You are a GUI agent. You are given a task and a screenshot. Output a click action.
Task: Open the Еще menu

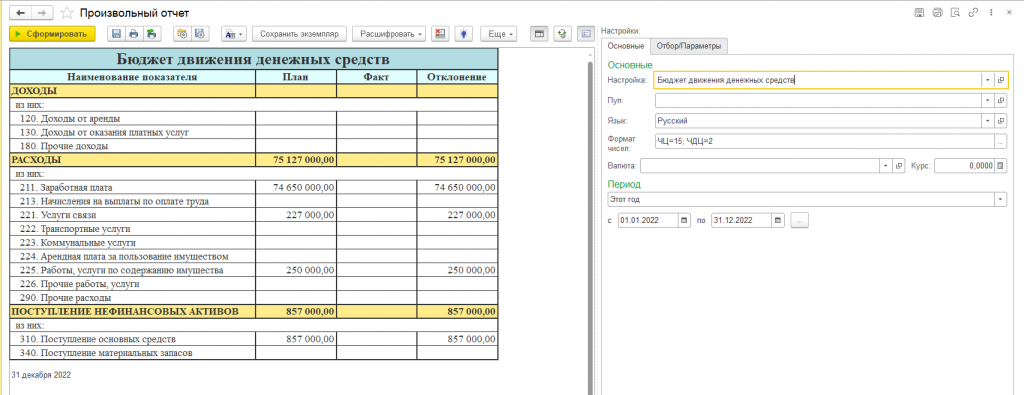coord(499,33)
